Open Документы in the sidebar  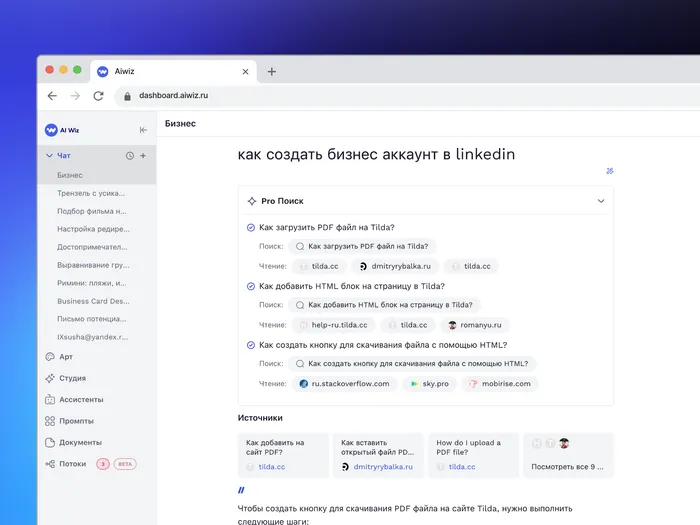(x=80, y=442)
